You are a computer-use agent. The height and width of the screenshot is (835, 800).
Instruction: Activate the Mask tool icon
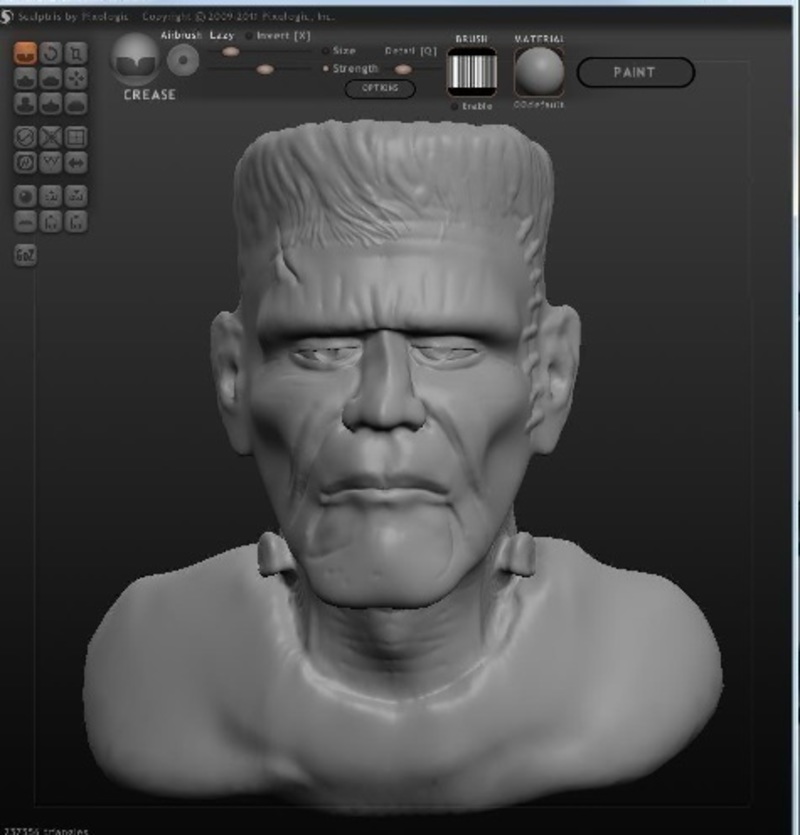[25, 162]
